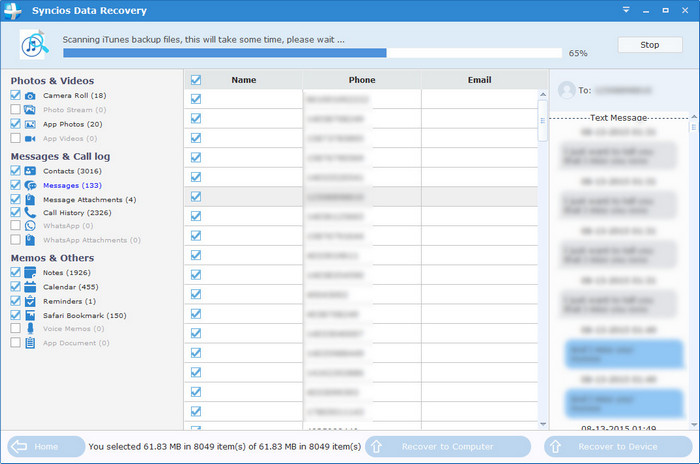Uncheck the Reminders (1) checkbox

click(15, 301)
